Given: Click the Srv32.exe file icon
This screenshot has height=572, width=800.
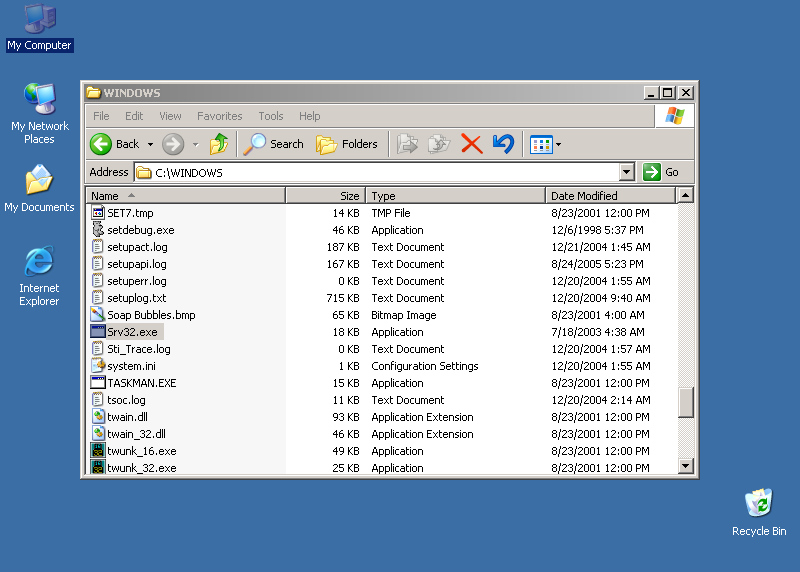Looking at the screenshot, I should tap(97, 332).
